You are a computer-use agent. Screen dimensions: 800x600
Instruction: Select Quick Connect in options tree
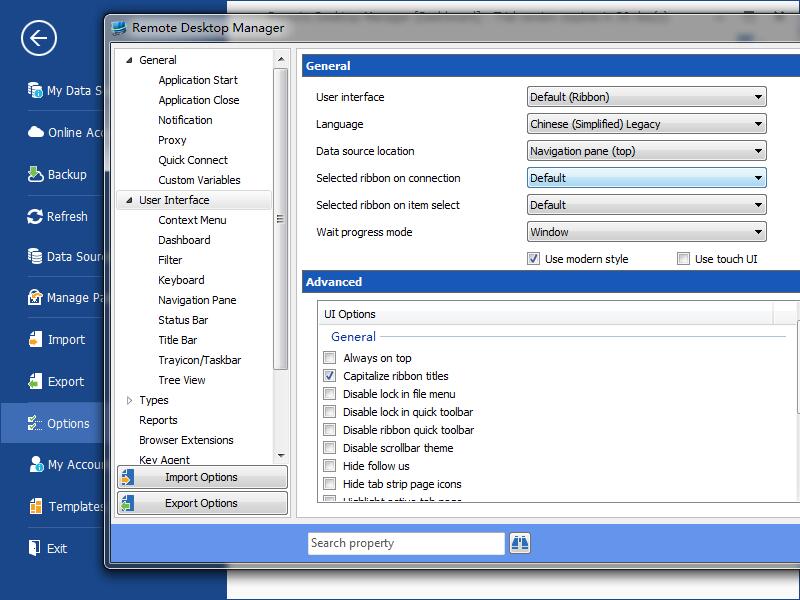[x=193, y=160]
